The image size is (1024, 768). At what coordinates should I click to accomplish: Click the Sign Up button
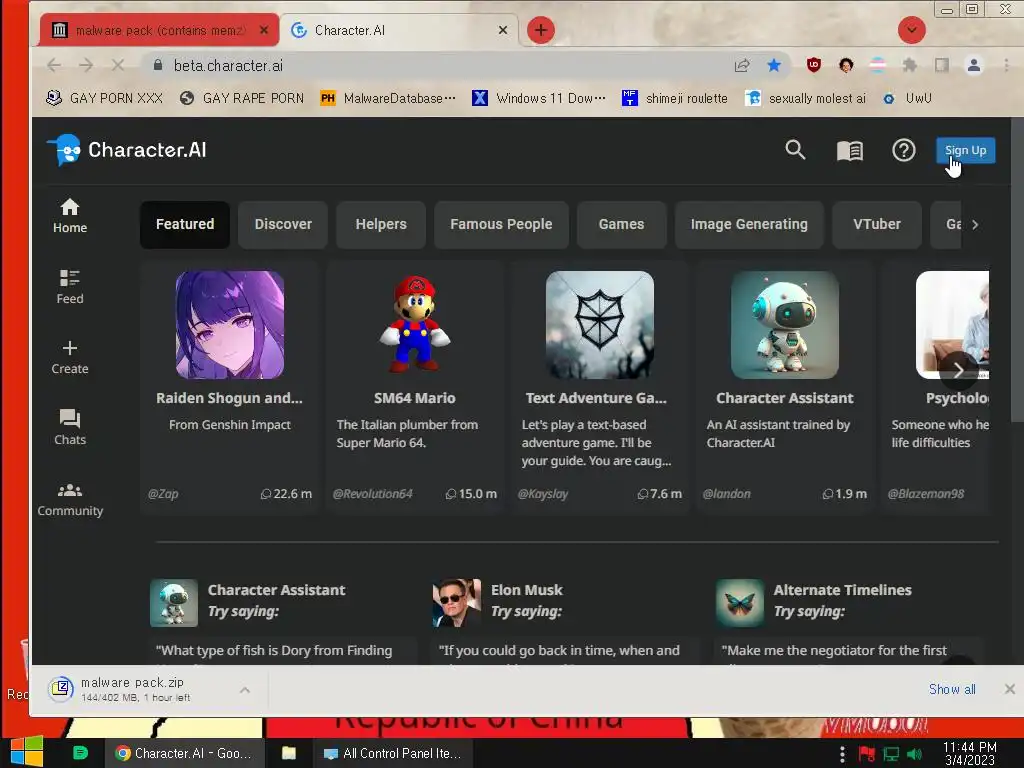pos(965,150)
